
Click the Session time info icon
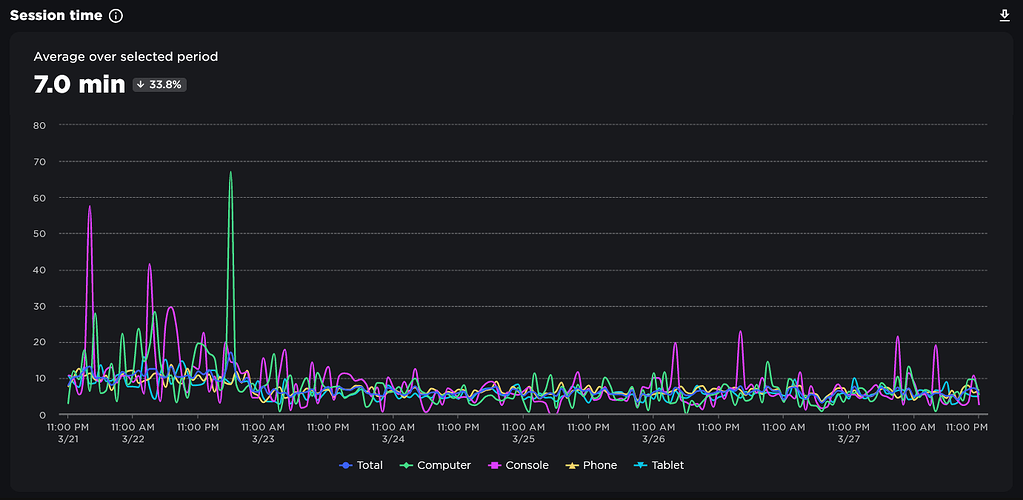[x=116, y=16]
